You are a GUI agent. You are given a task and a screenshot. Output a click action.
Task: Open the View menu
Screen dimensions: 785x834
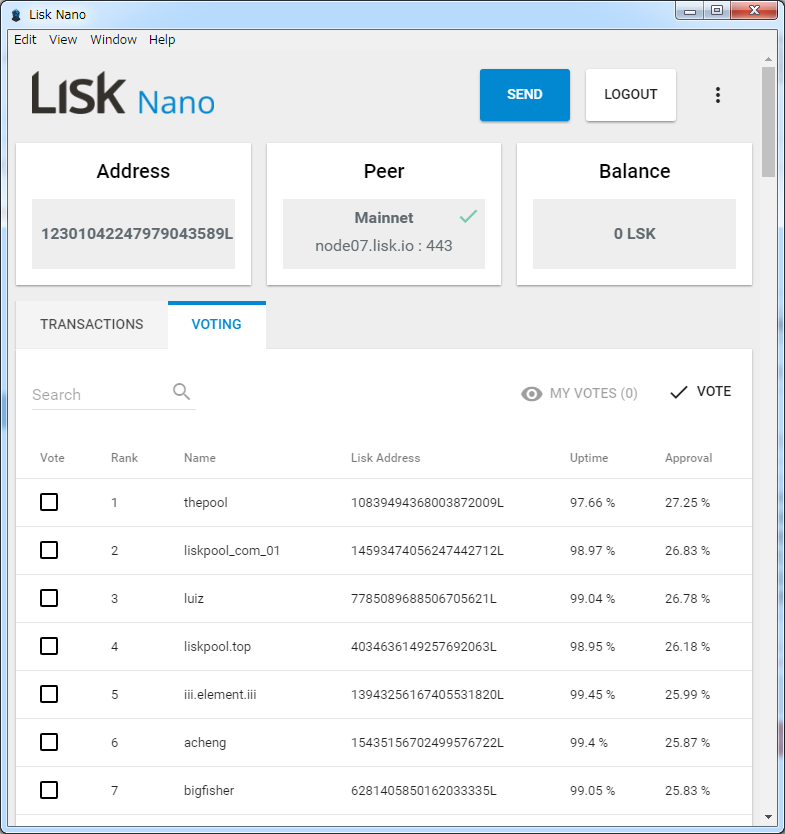63,40
